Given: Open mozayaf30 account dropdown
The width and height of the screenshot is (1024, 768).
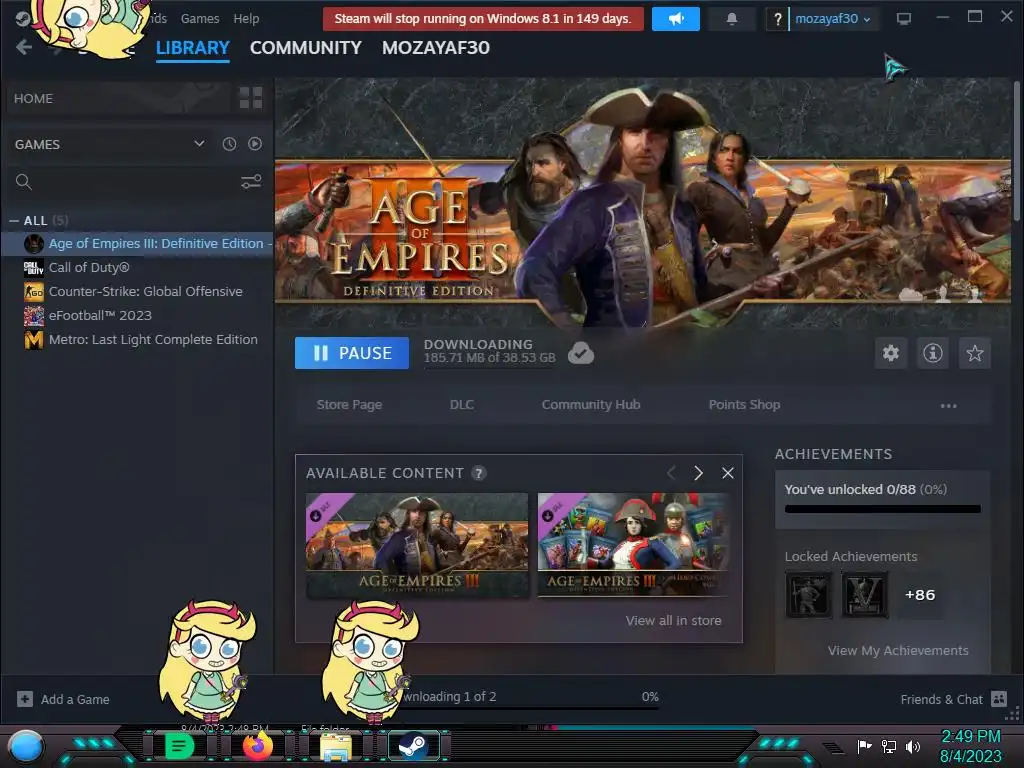Looking at the screenshot, I should point(832,19).
